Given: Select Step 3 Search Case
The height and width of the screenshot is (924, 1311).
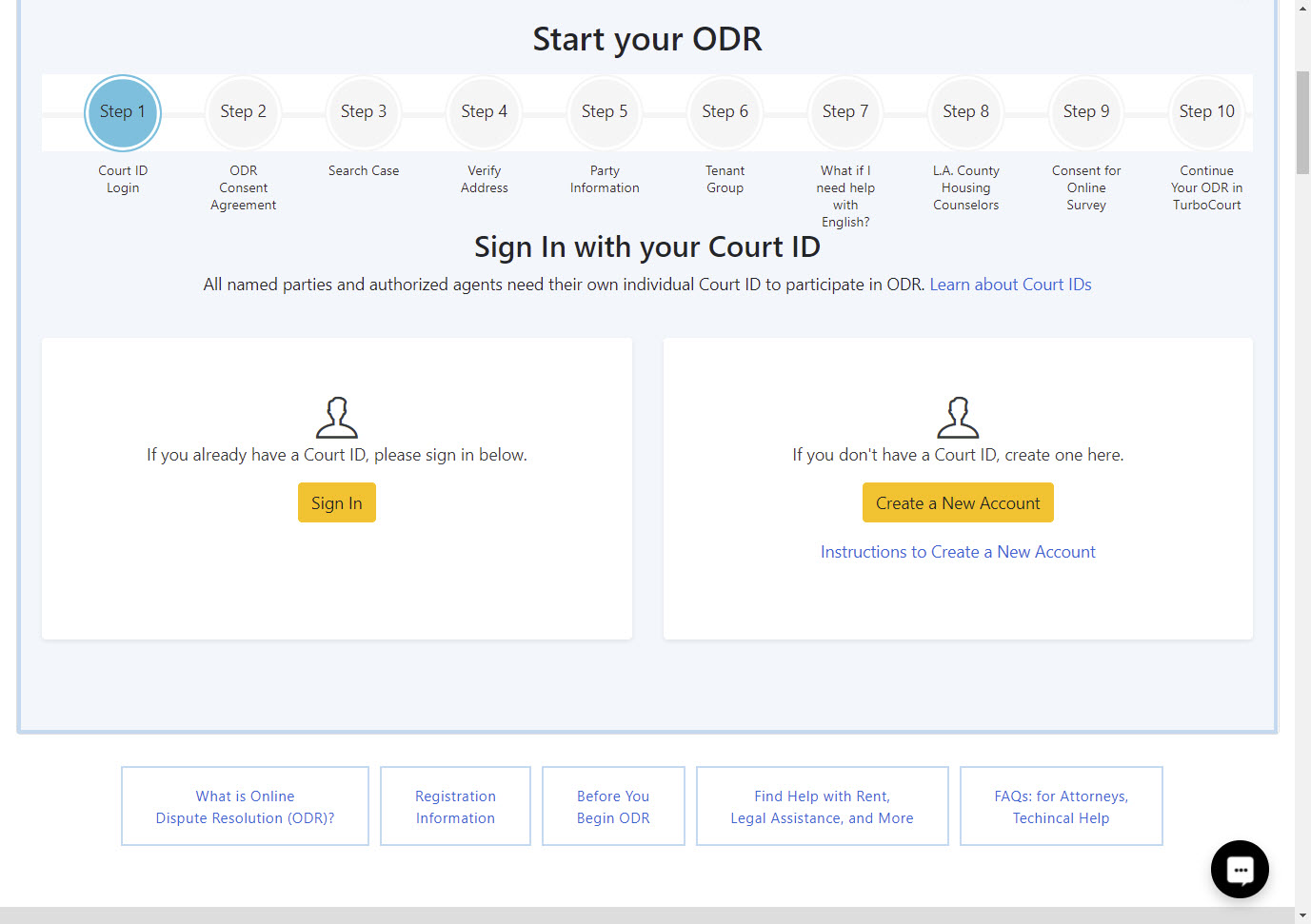Looking at the screenshot, I should pos(364,112).
